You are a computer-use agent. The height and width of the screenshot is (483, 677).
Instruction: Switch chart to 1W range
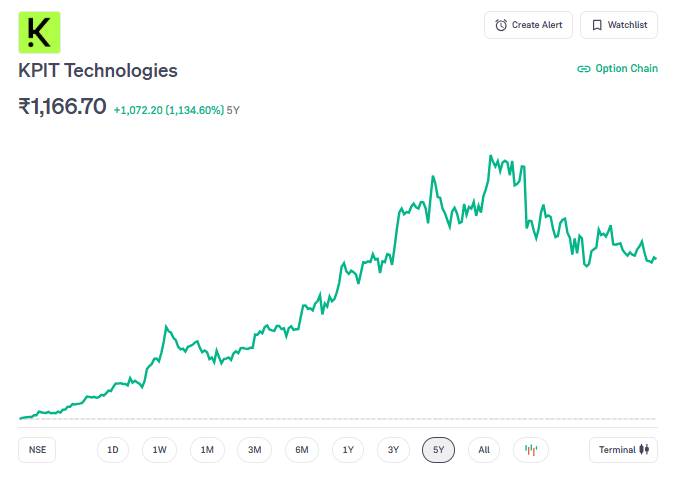pyautogui.click(x=160, y=450)
